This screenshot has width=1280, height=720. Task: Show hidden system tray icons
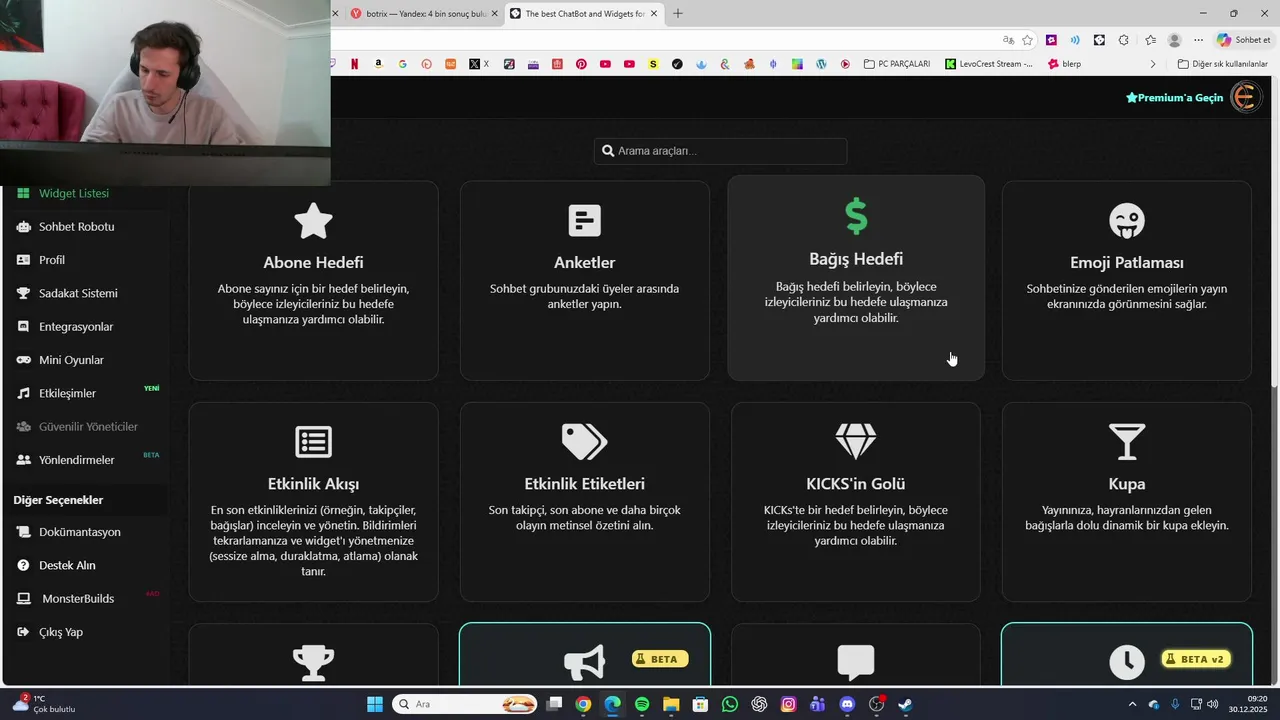coord(1132,704)
